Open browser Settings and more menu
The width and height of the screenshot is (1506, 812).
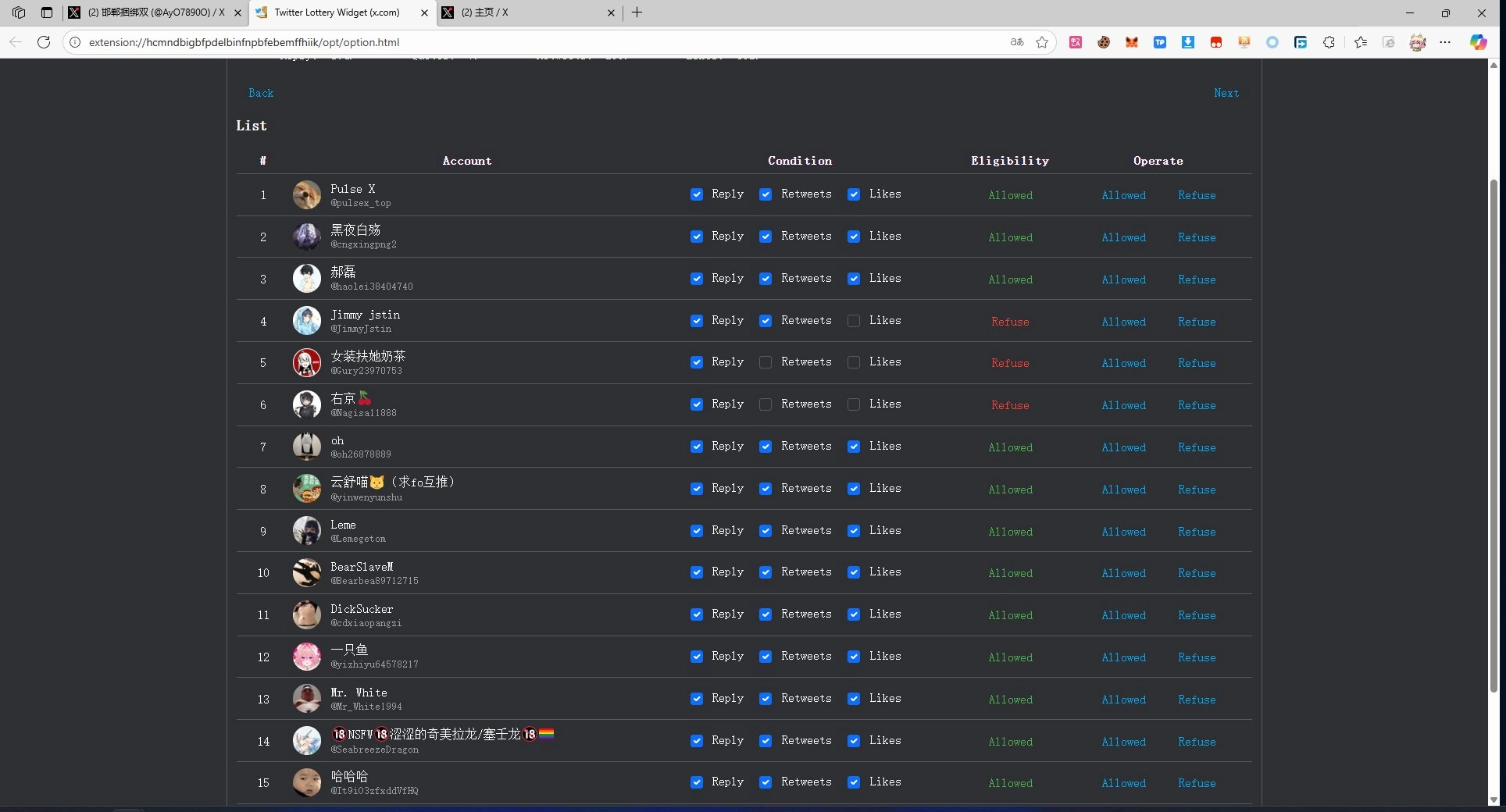[1445, 42]
